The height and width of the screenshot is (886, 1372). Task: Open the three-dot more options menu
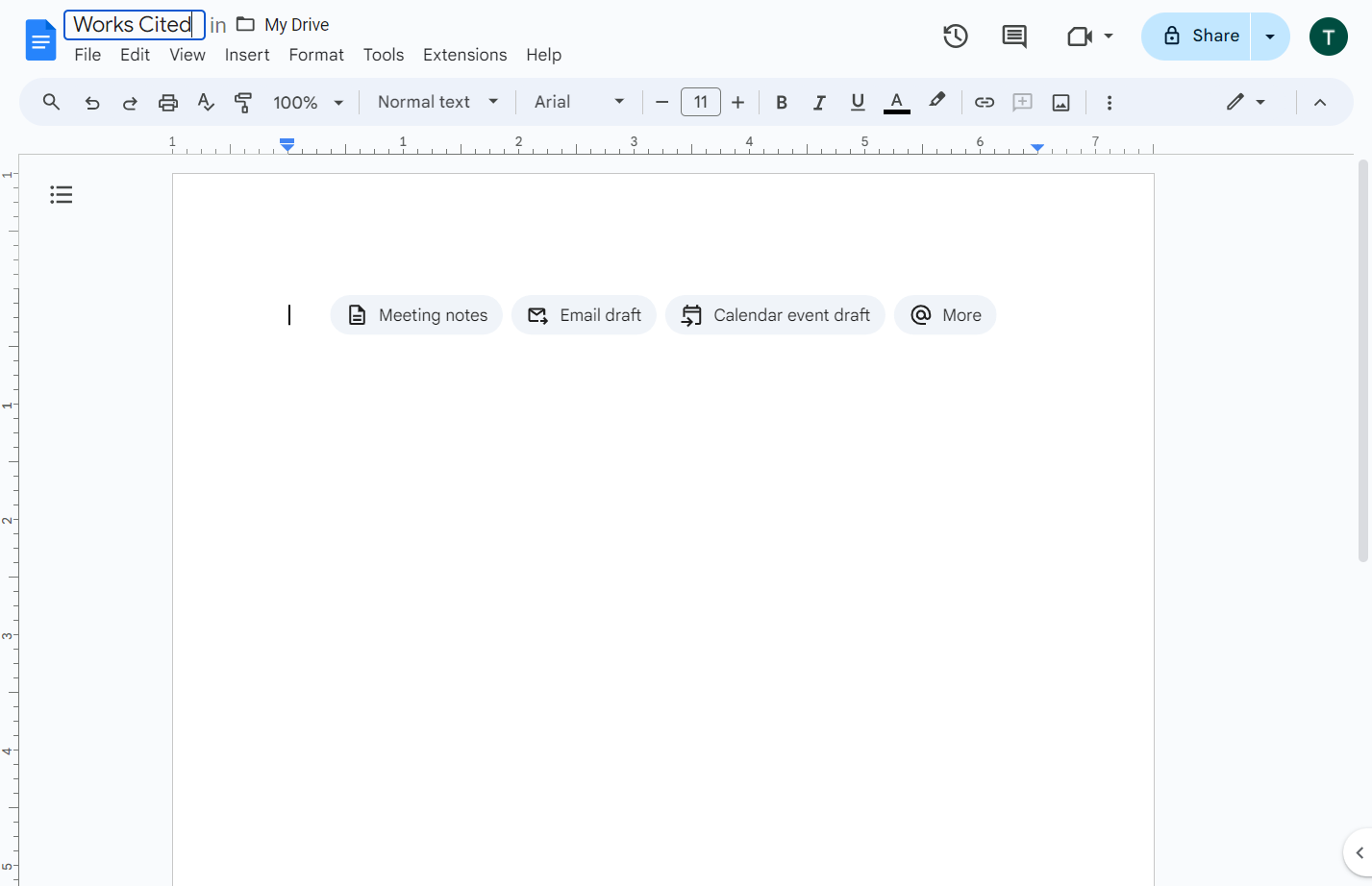click(x=1110, y=102)
